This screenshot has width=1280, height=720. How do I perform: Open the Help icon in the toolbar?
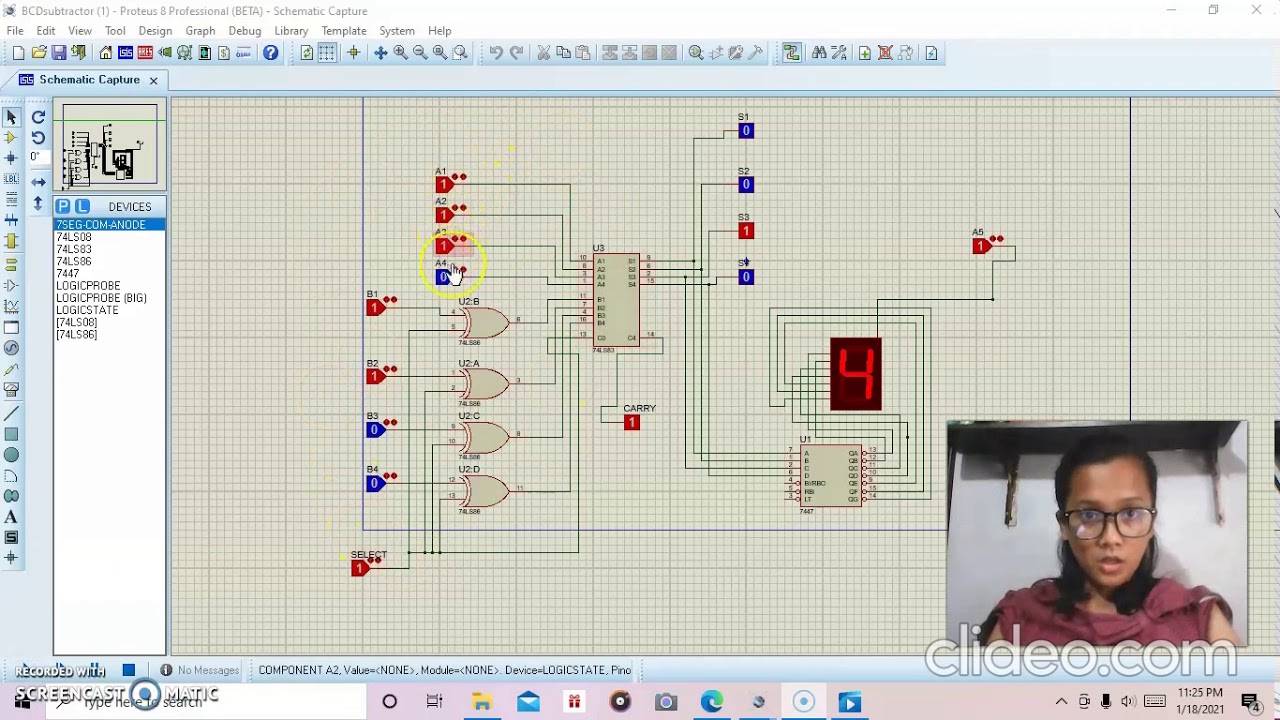click(271, 53)
